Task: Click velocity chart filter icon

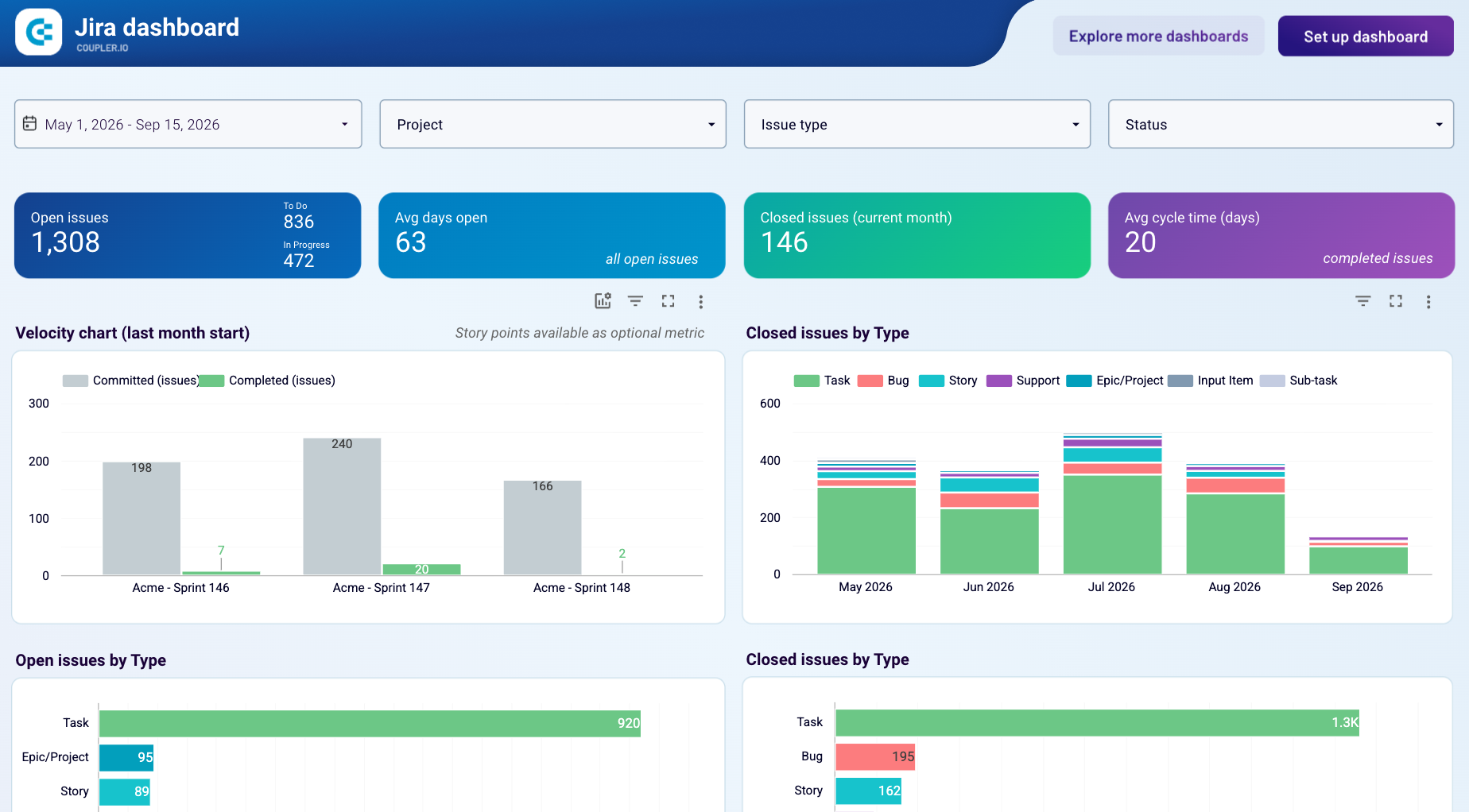Action: click(635, 301)
